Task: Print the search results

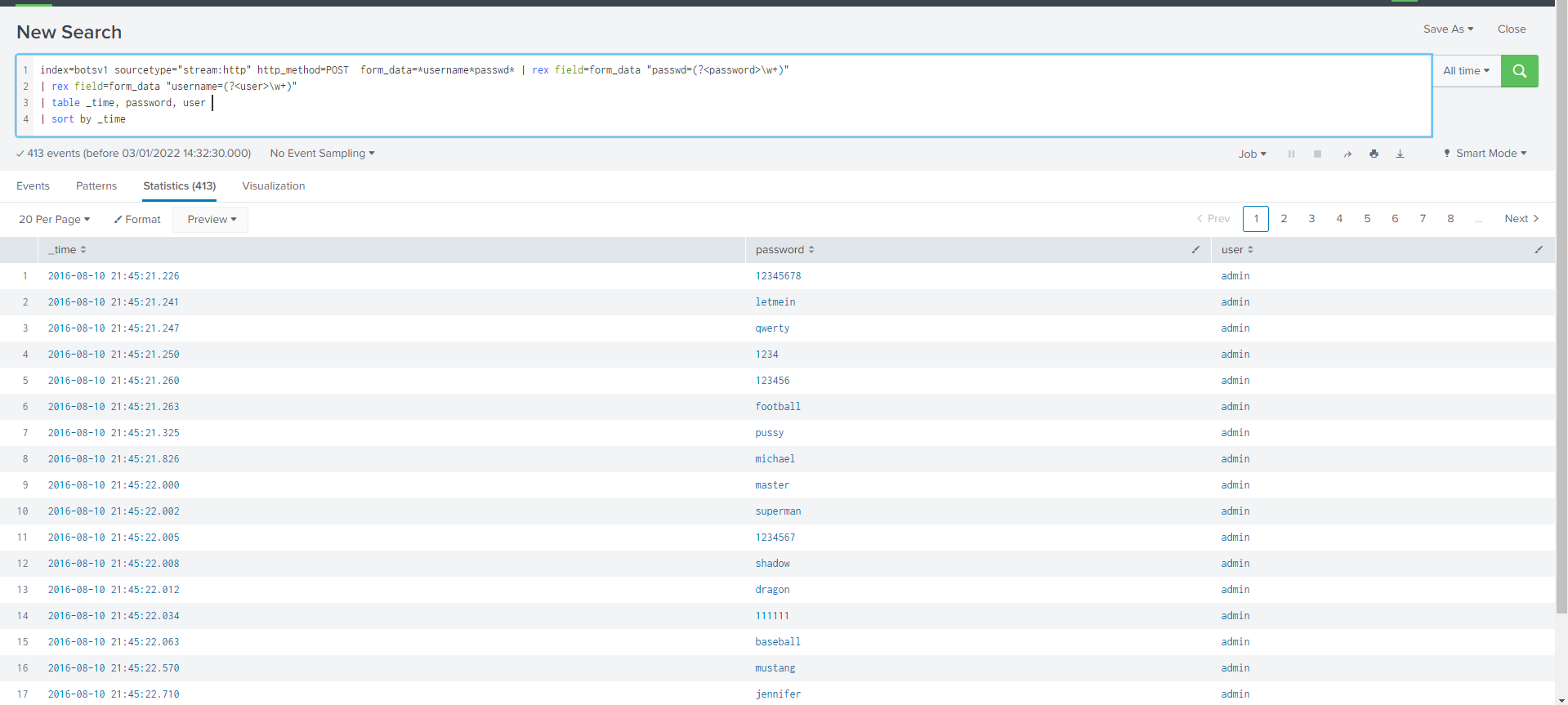Action: coord(1374,154)
